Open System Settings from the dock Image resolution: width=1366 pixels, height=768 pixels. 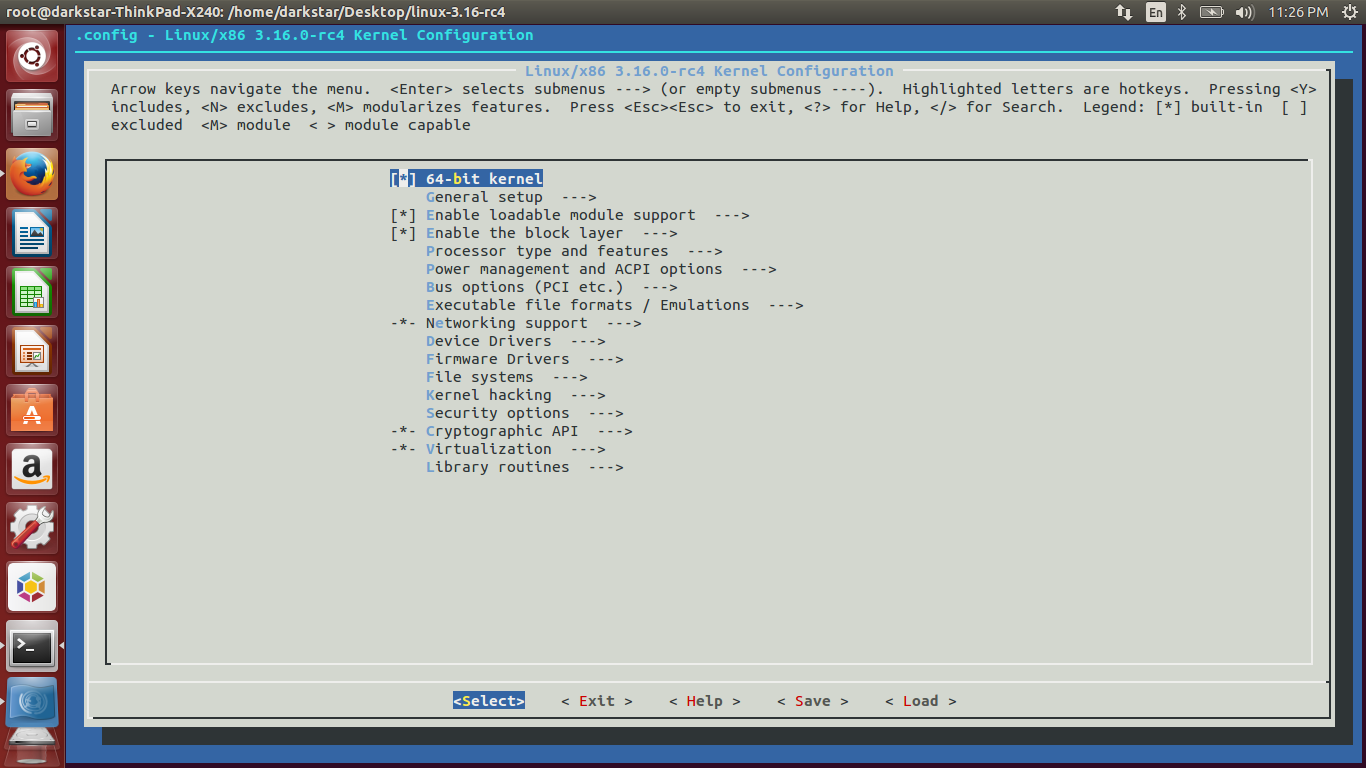click(32, 528)
